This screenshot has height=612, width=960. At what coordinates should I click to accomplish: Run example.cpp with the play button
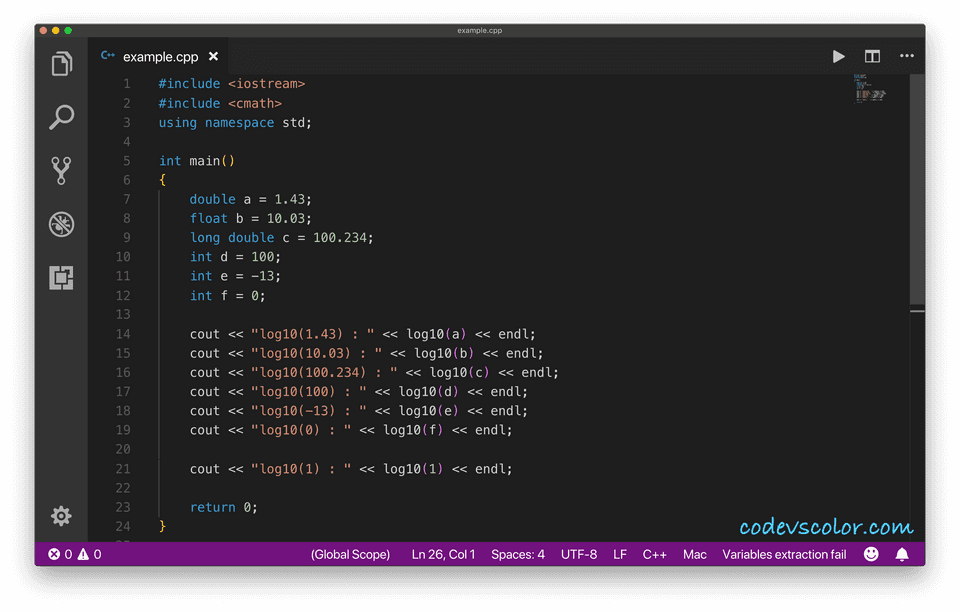[x=838, y=56]
